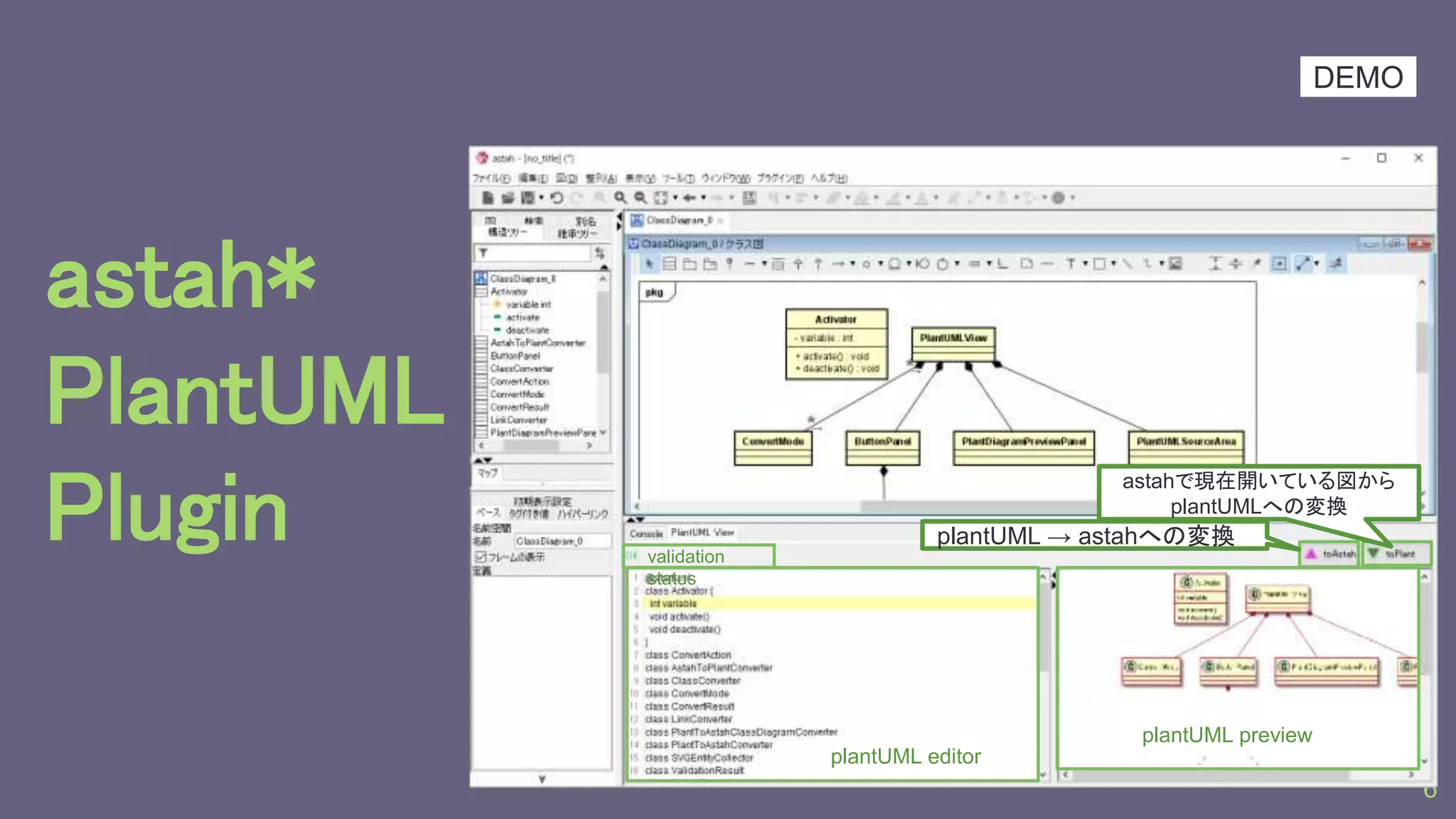
Task: Switch to the Console tab
Action: pos(646,533)
